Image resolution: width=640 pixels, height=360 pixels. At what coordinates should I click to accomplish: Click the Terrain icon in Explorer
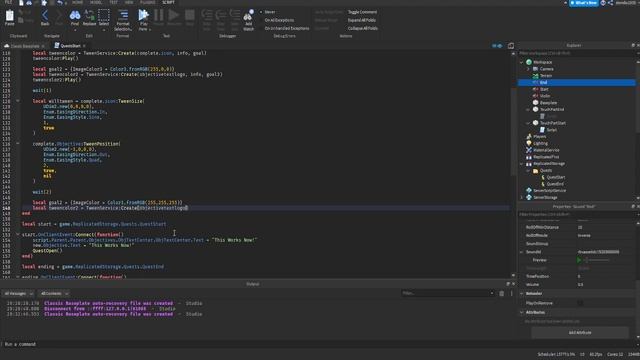click(536, 76)
